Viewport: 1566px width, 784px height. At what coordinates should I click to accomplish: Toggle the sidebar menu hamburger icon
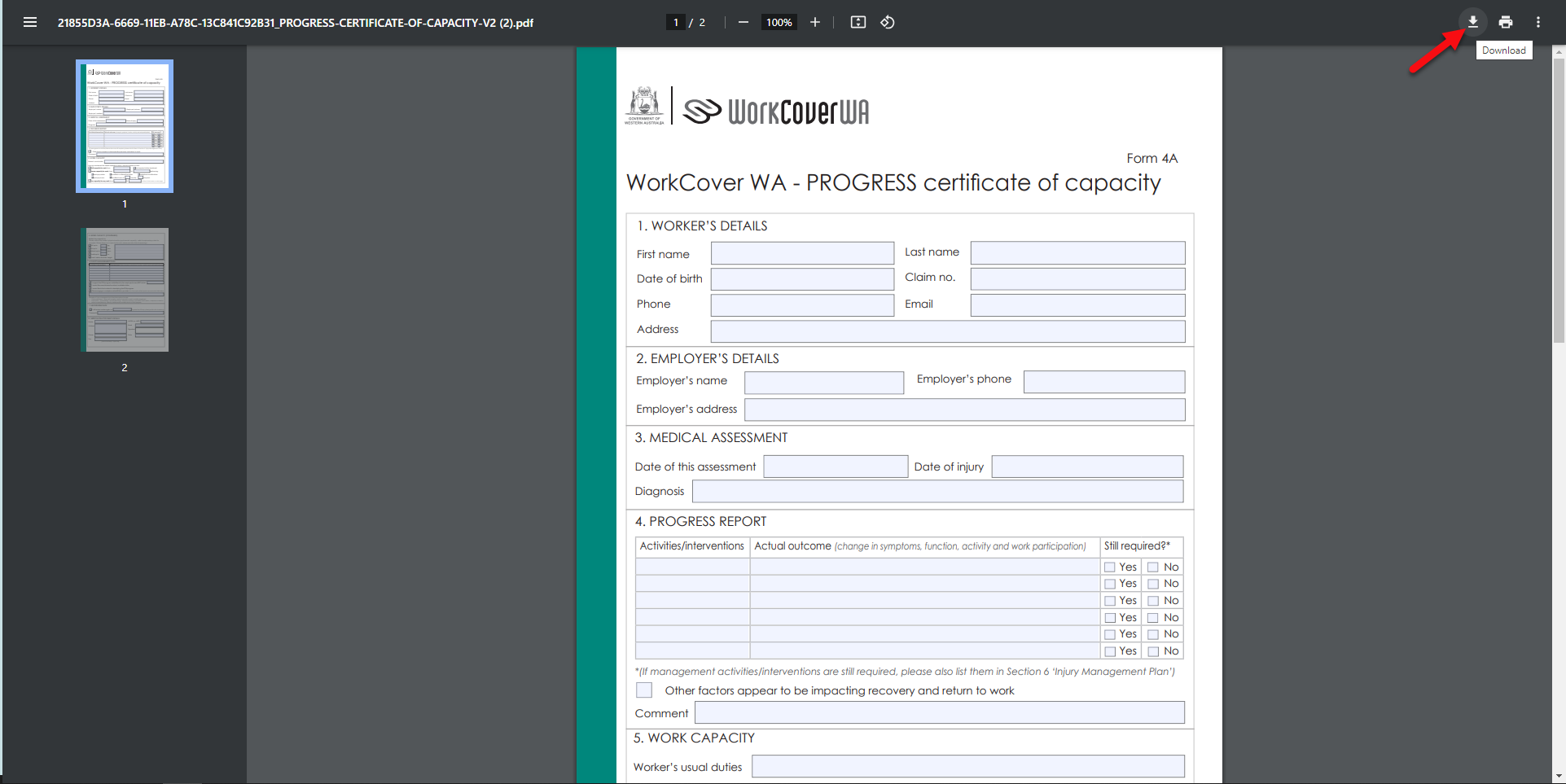coord(30,22)
